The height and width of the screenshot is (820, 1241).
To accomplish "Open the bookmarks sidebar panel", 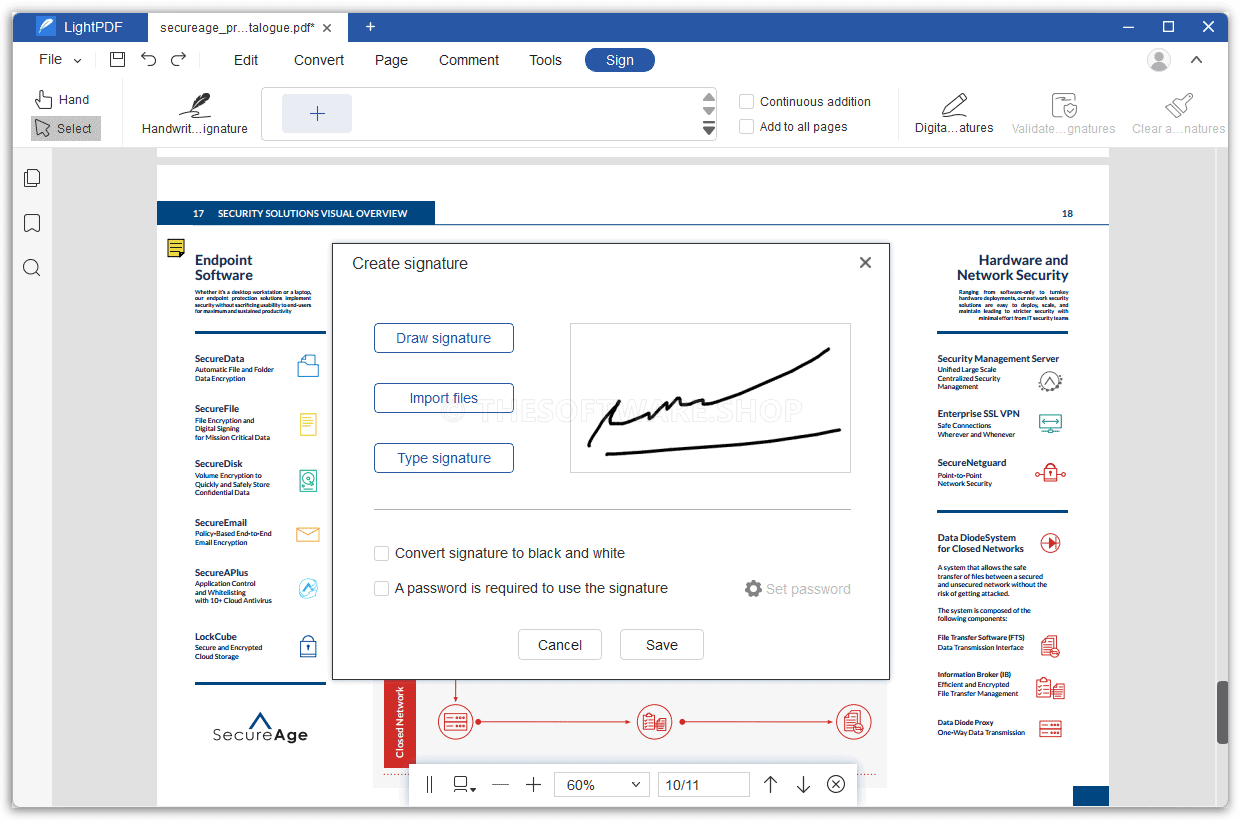I will click(x=32, y=223).
